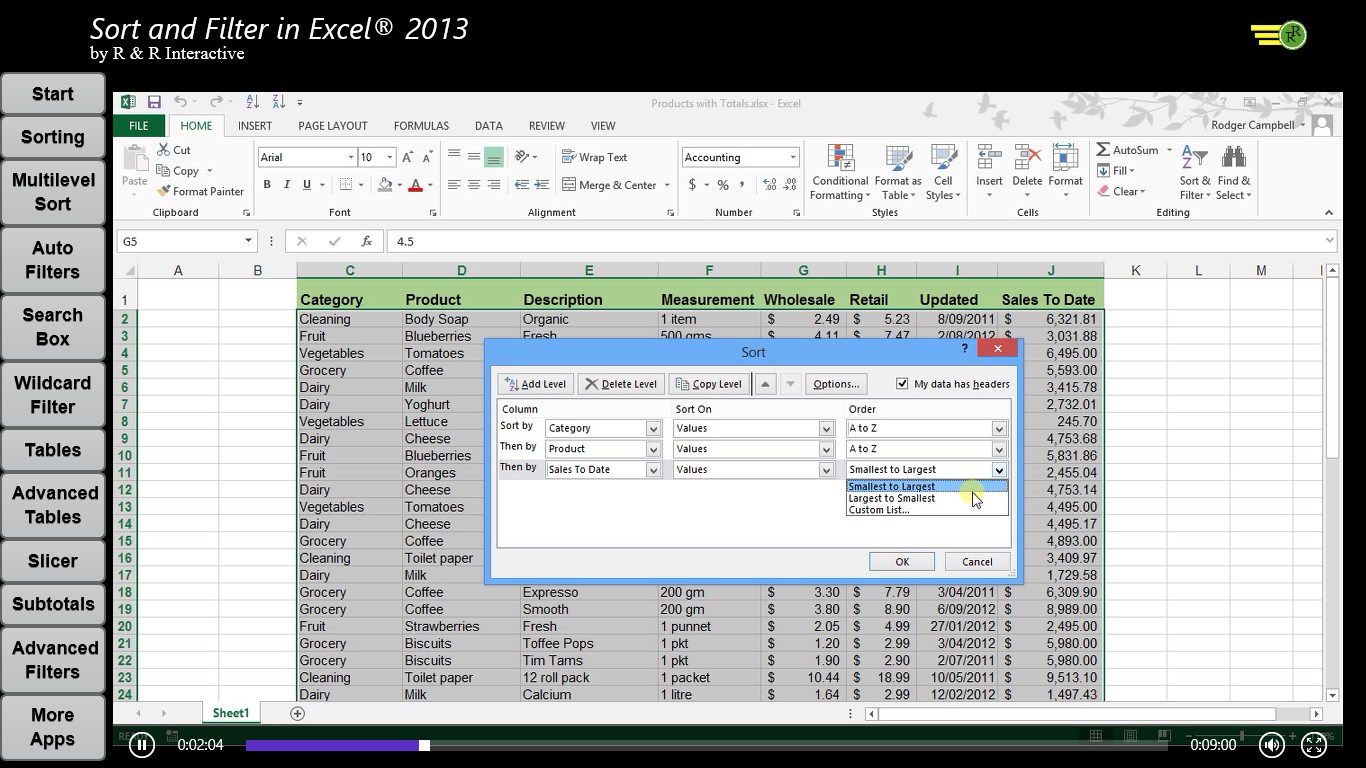Image resolution: width=1366 pixels, height=768 pixels.
Task: Choose Largest to Smallest from order list
Action: (891, 498)
